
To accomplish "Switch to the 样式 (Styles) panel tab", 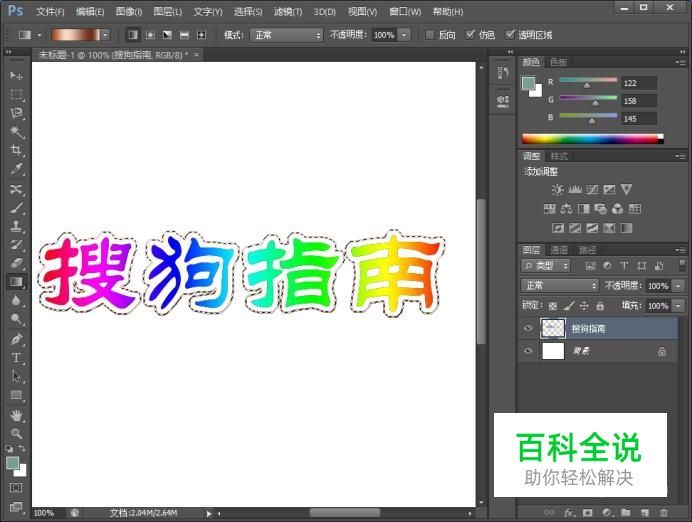I will 559,156.
